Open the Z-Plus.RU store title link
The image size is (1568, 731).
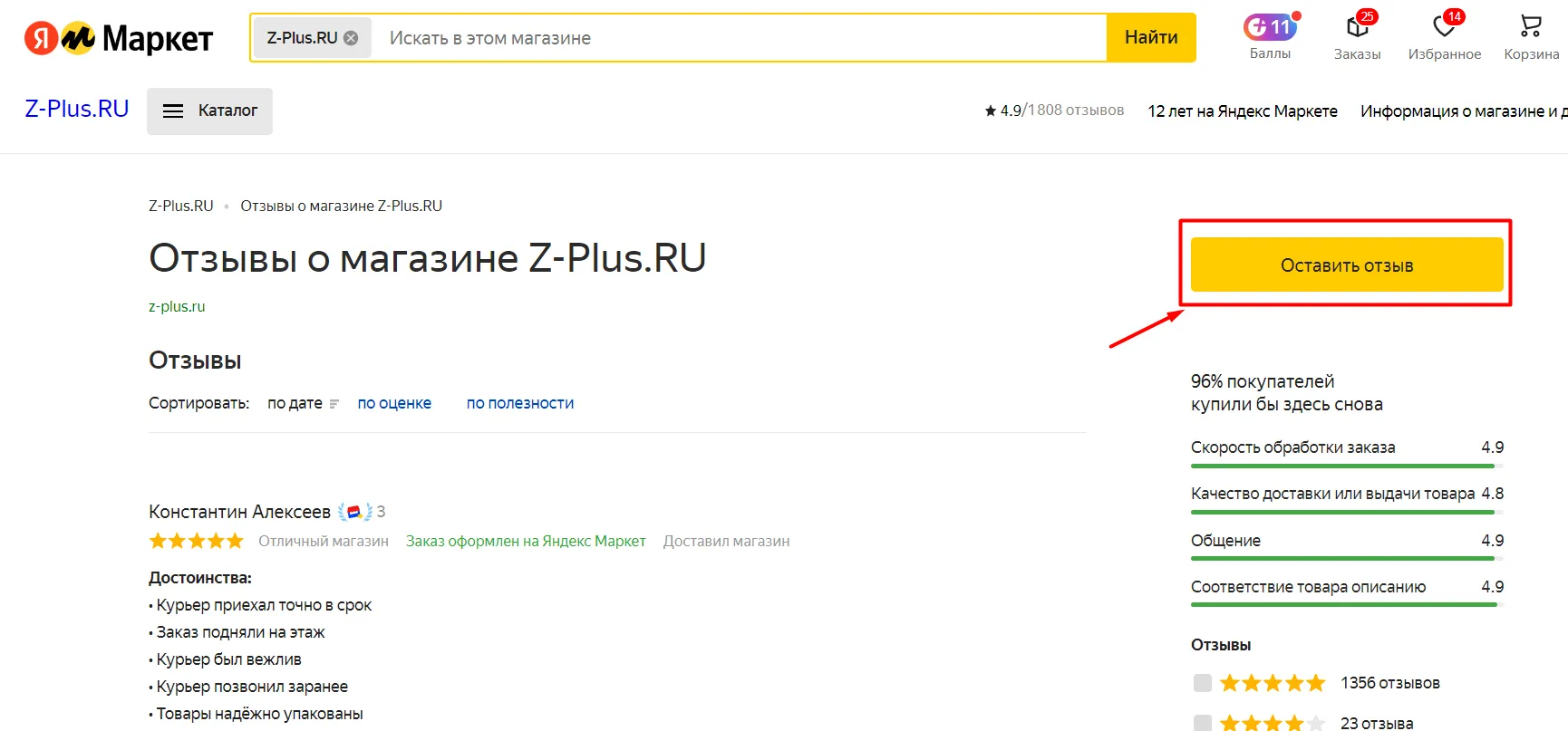77,109
